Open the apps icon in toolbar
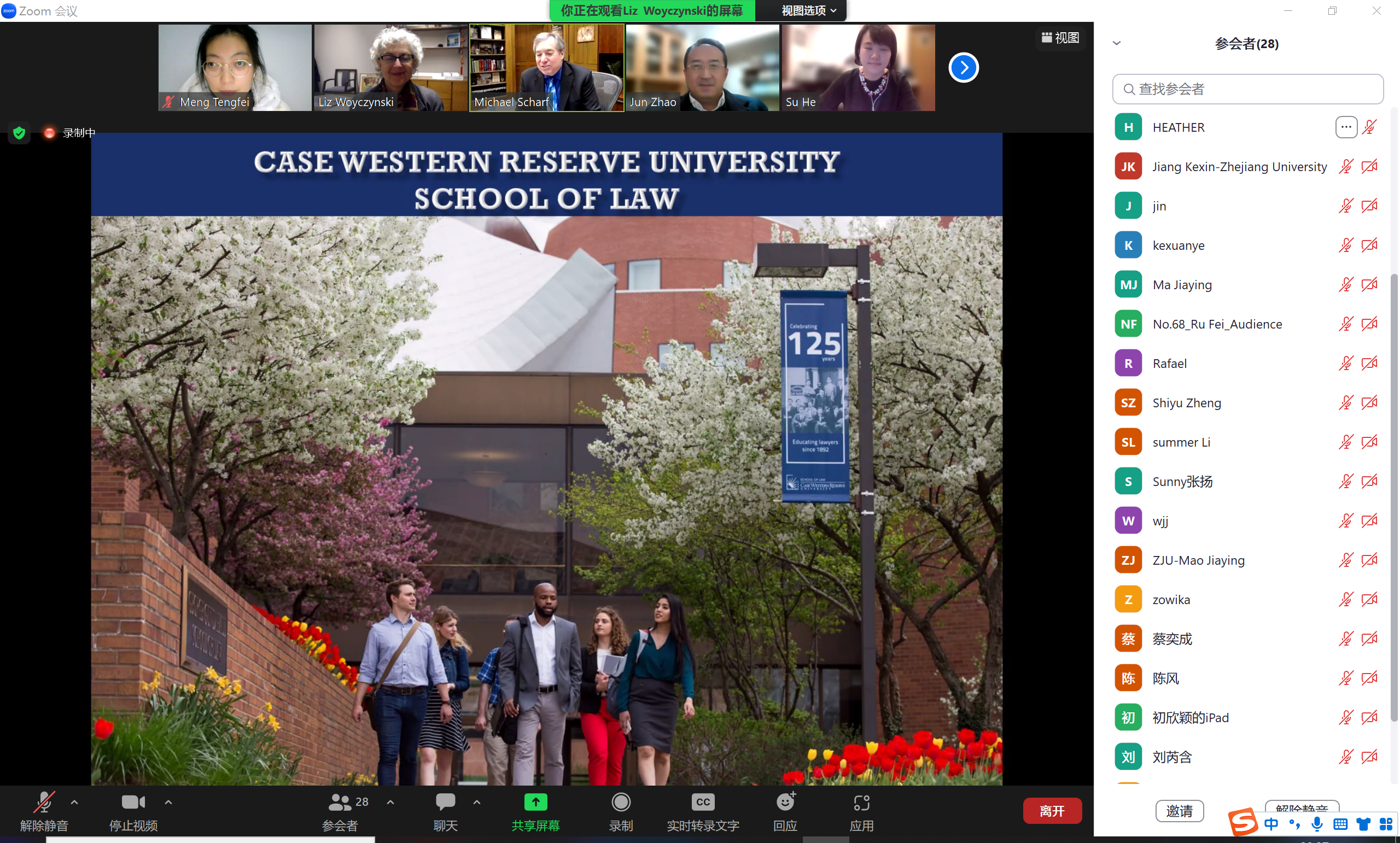 click(x=861, y=803)
